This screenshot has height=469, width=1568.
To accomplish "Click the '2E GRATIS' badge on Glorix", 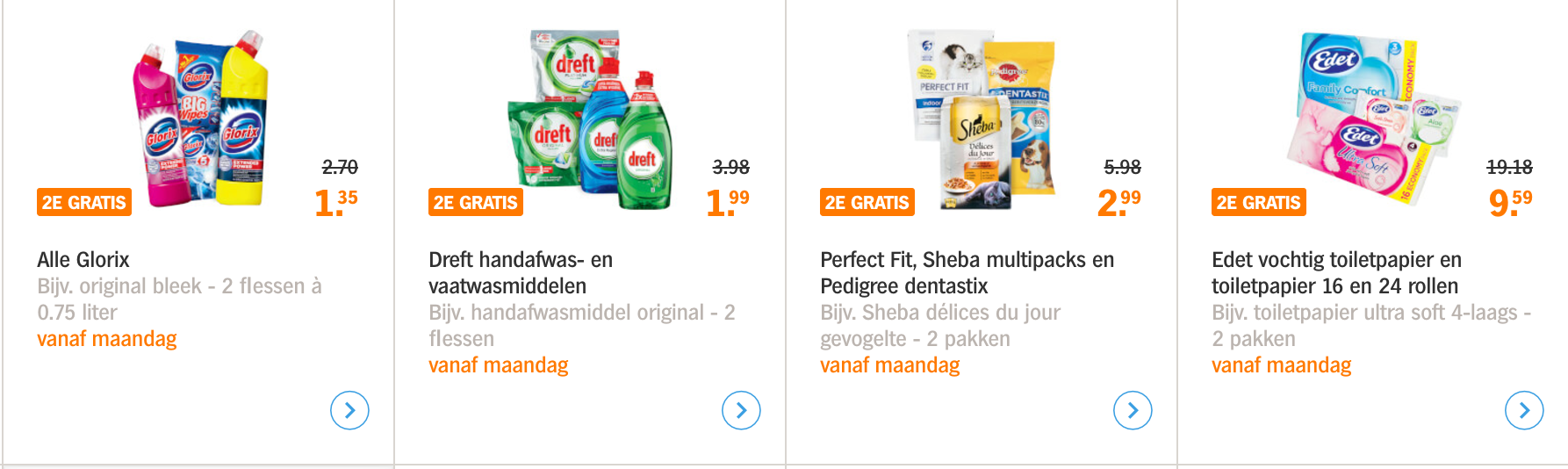I will (84, 203).
